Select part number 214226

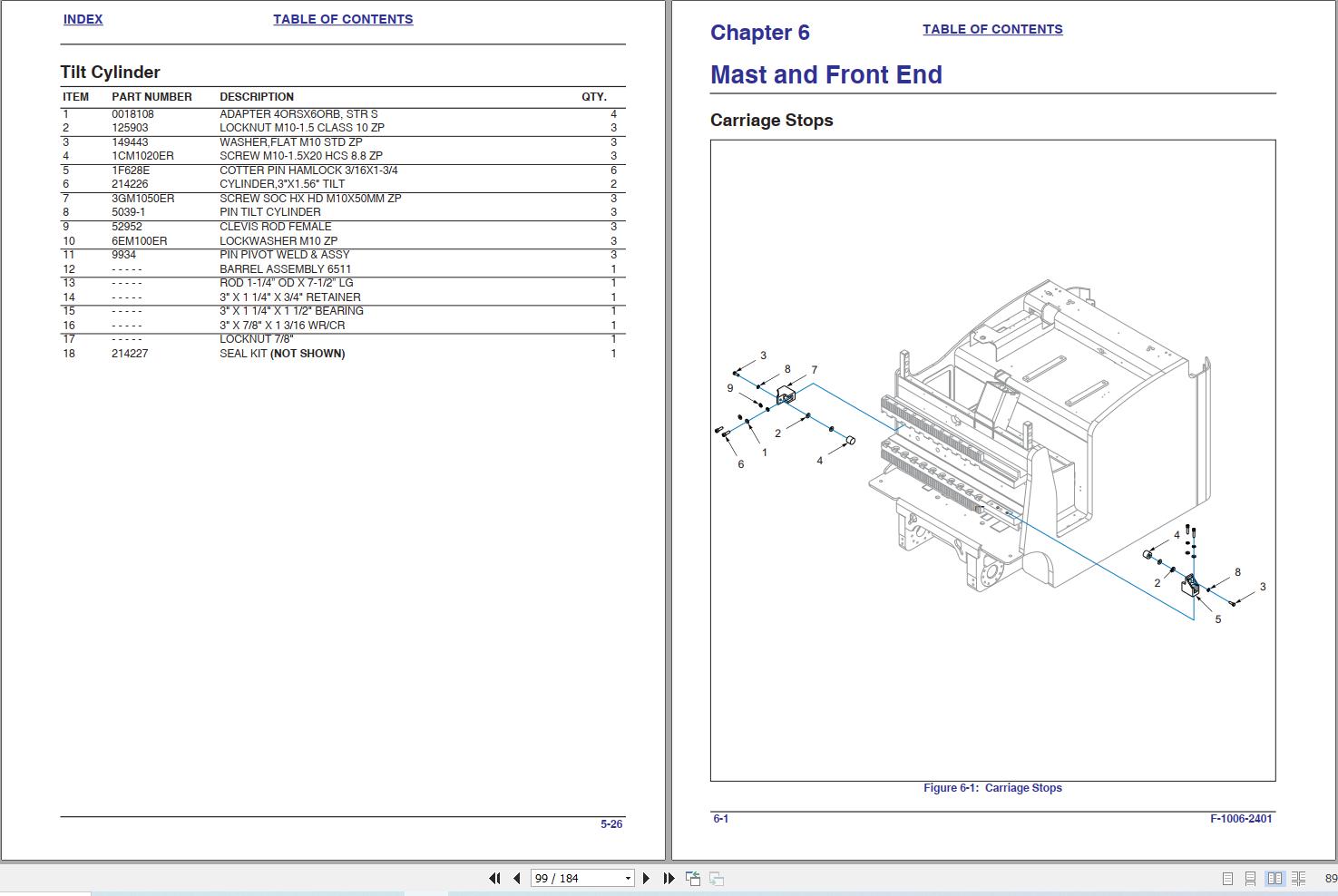pyautogui.click(x=130, y=184)
